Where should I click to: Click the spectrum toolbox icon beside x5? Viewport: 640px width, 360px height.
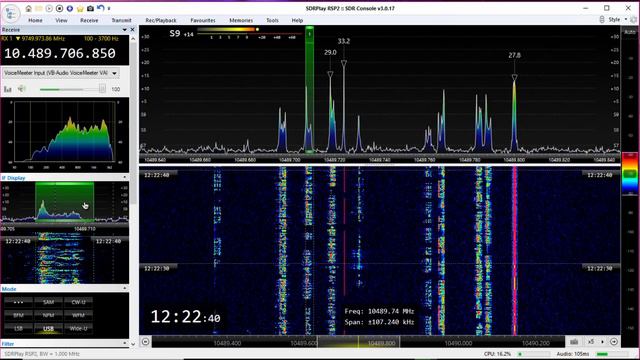coord(574,342)
